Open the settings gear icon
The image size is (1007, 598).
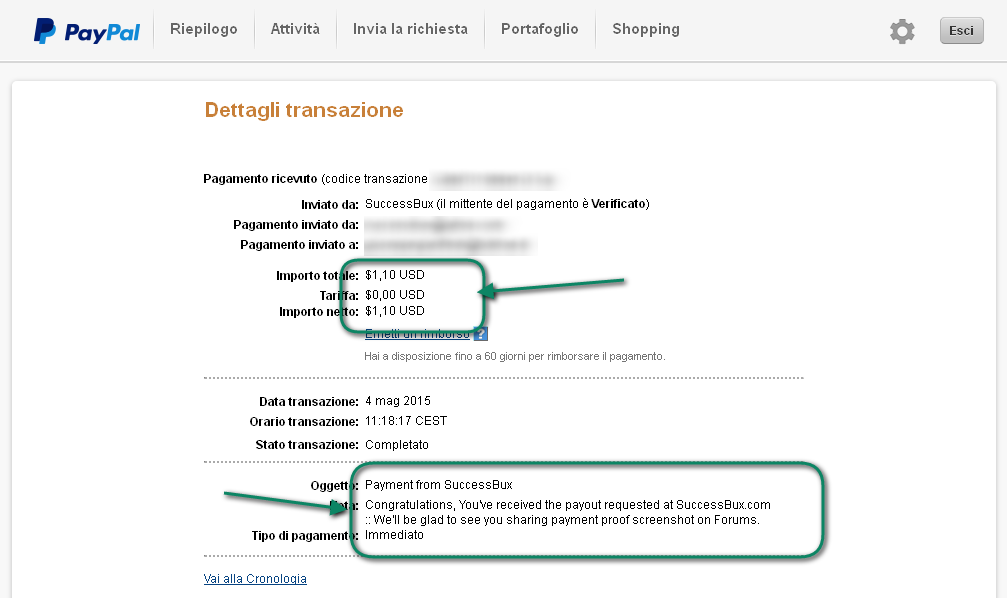pos(902,31)
